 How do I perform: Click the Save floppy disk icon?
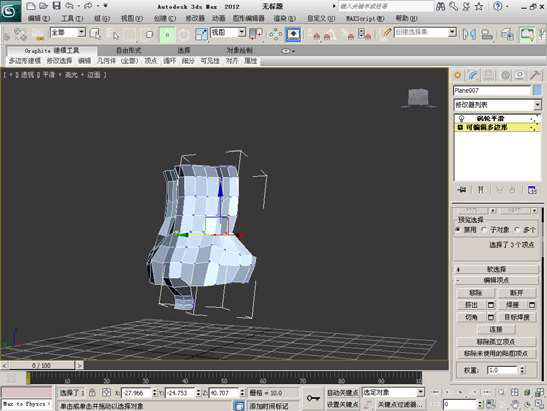click(x=56, y=6)
